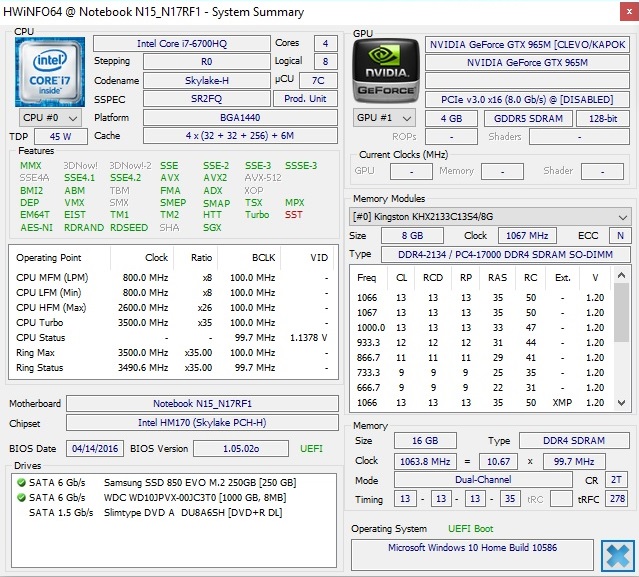
Task: Click the Logical value 8
Action: 326,62
